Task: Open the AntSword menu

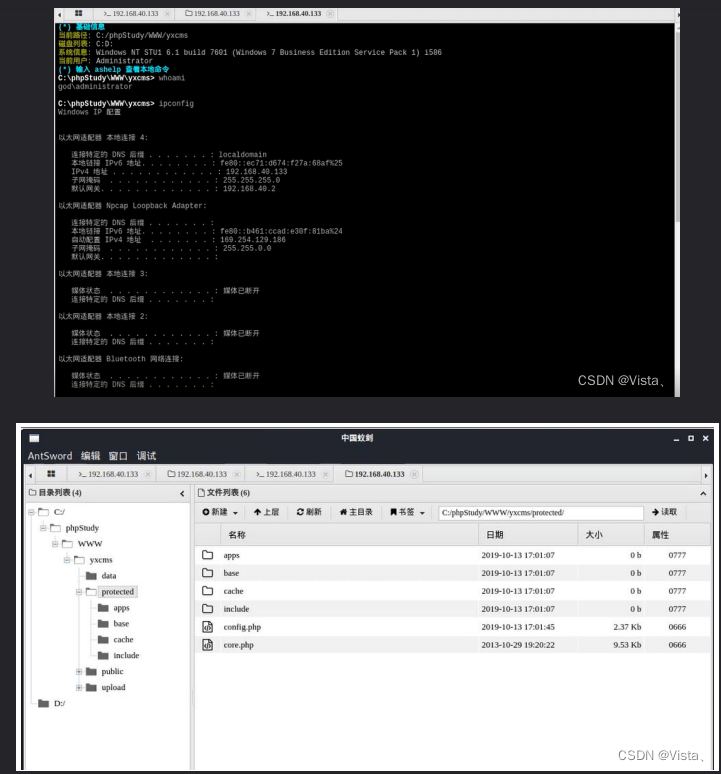Action: coord(50,456)
